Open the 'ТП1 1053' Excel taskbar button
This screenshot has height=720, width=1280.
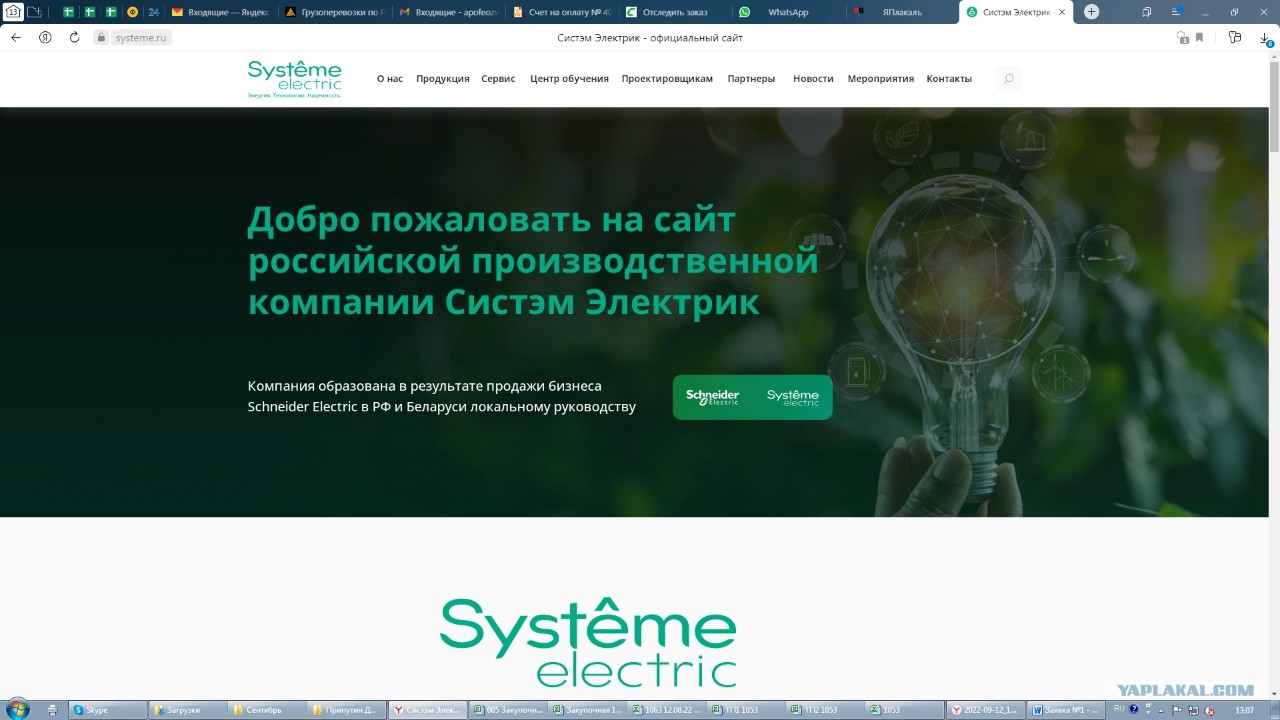pos(747,710)
